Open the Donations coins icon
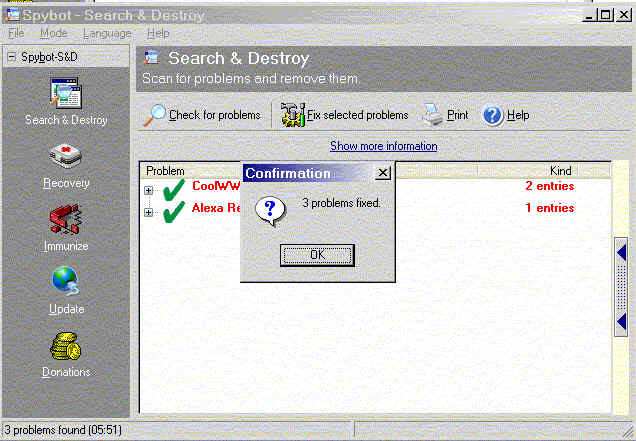 (x=66, y=346)
